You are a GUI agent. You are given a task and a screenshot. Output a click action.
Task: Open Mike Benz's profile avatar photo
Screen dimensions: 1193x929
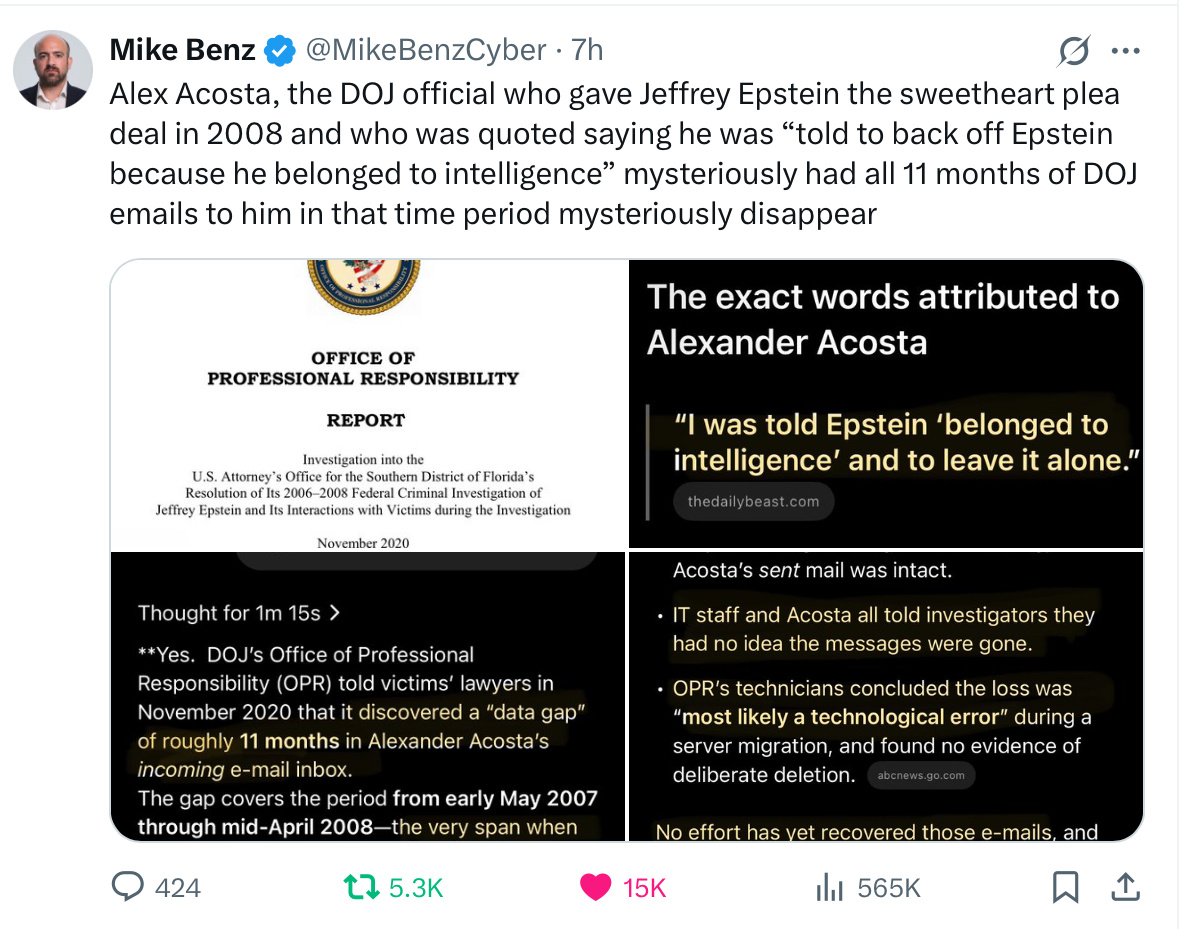(x=52, y=70)
